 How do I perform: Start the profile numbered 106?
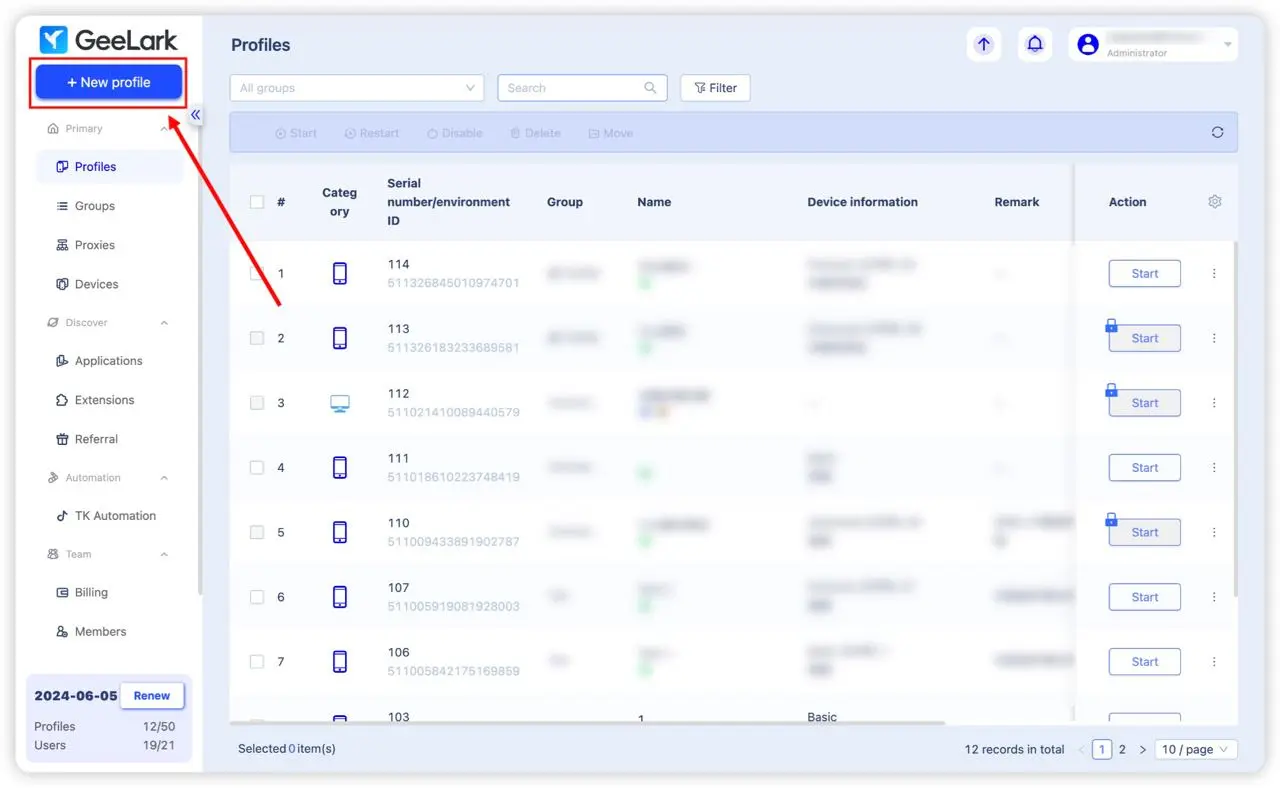pyautogui.click(x=1144, y=661)
